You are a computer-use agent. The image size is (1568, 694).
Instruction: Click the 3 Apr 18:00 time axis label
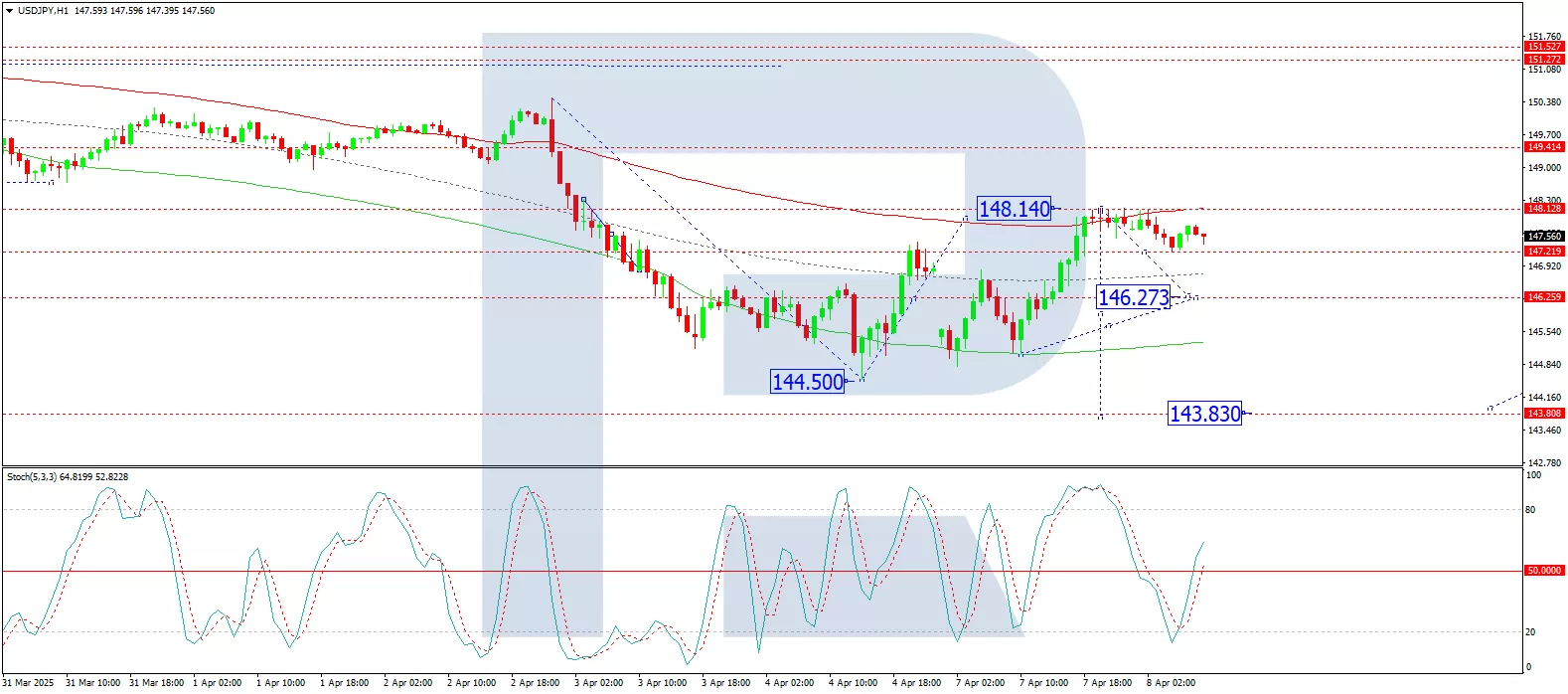725,683
